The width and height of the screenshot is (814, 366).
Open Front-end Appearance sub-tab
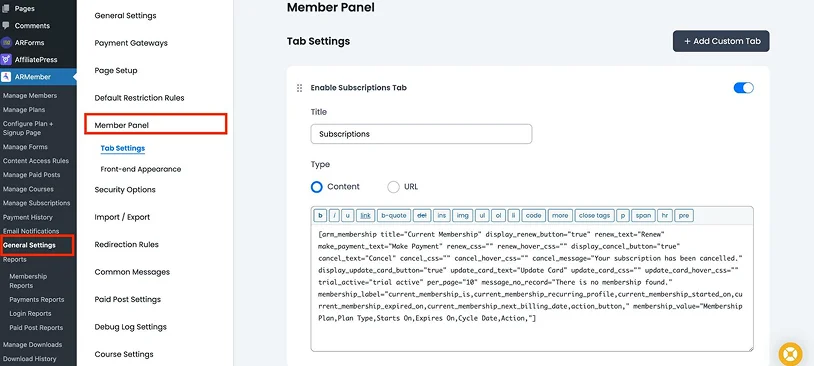point(141,169)
